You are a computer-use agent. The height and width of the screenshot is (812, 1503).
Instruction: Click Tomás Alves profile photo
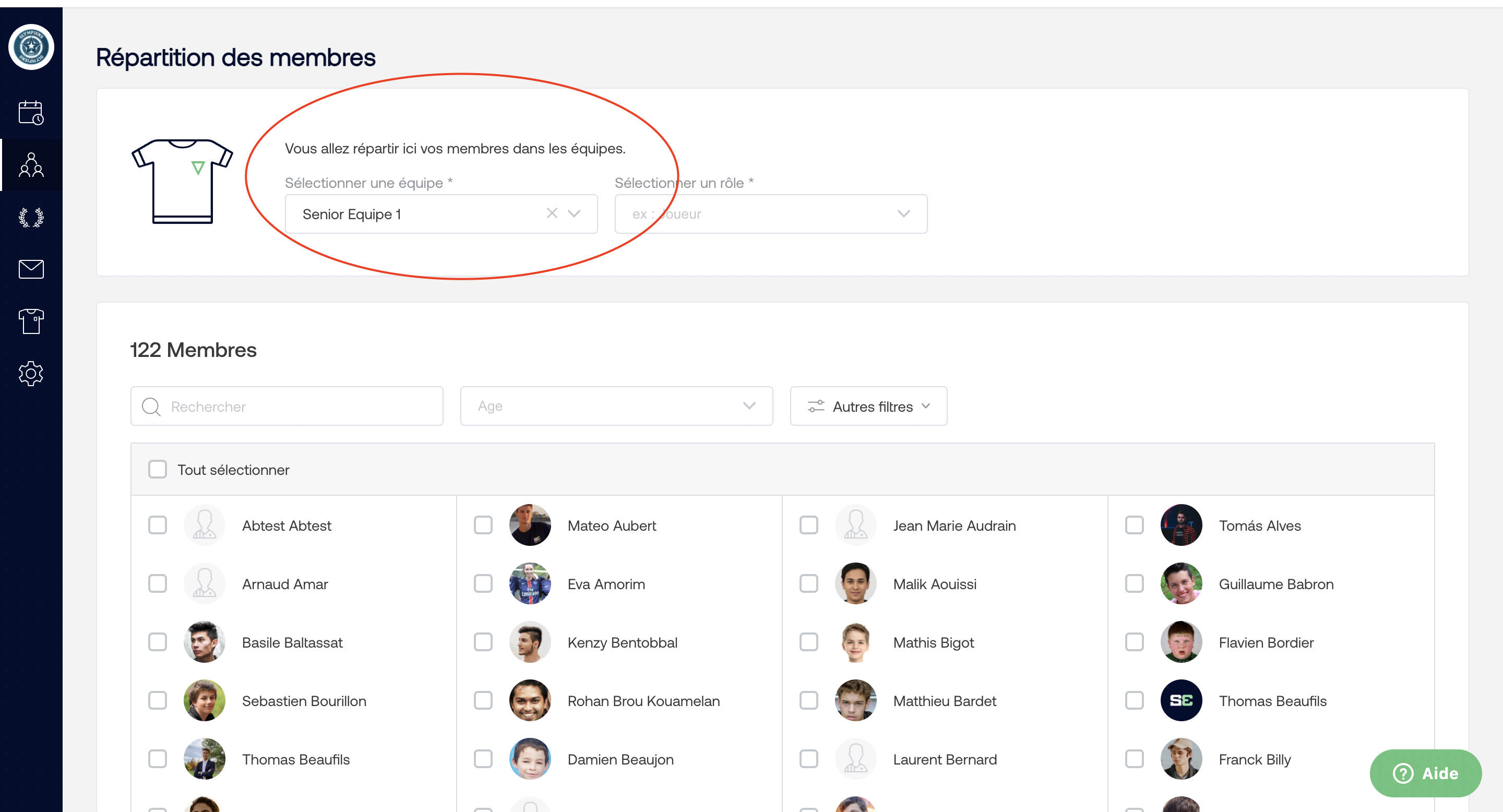[x=1182, y=525]
